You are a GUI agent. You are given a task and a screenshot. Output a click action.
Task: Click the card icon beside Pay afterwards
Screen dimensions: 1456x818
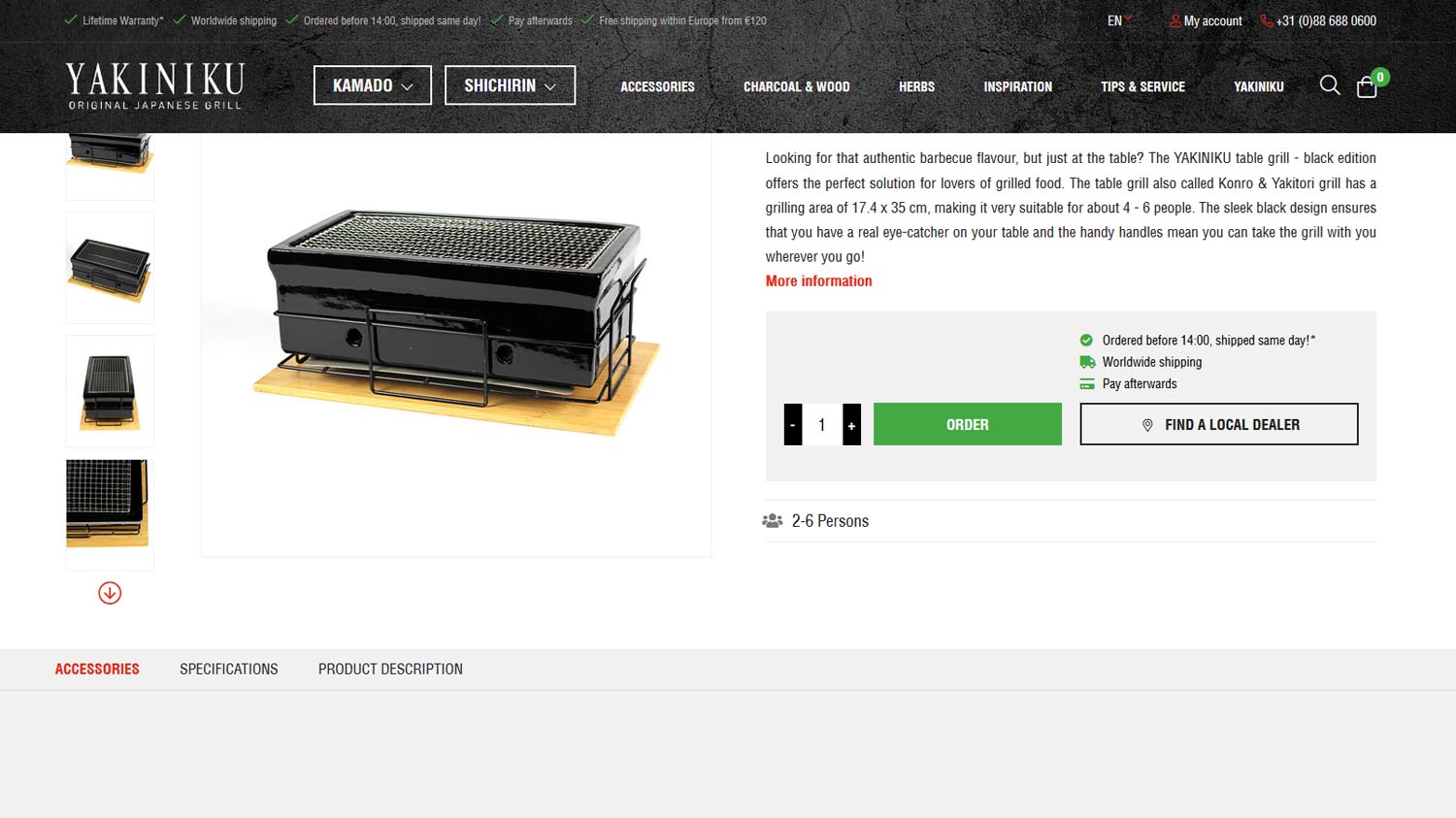[x=1087, y=384]
